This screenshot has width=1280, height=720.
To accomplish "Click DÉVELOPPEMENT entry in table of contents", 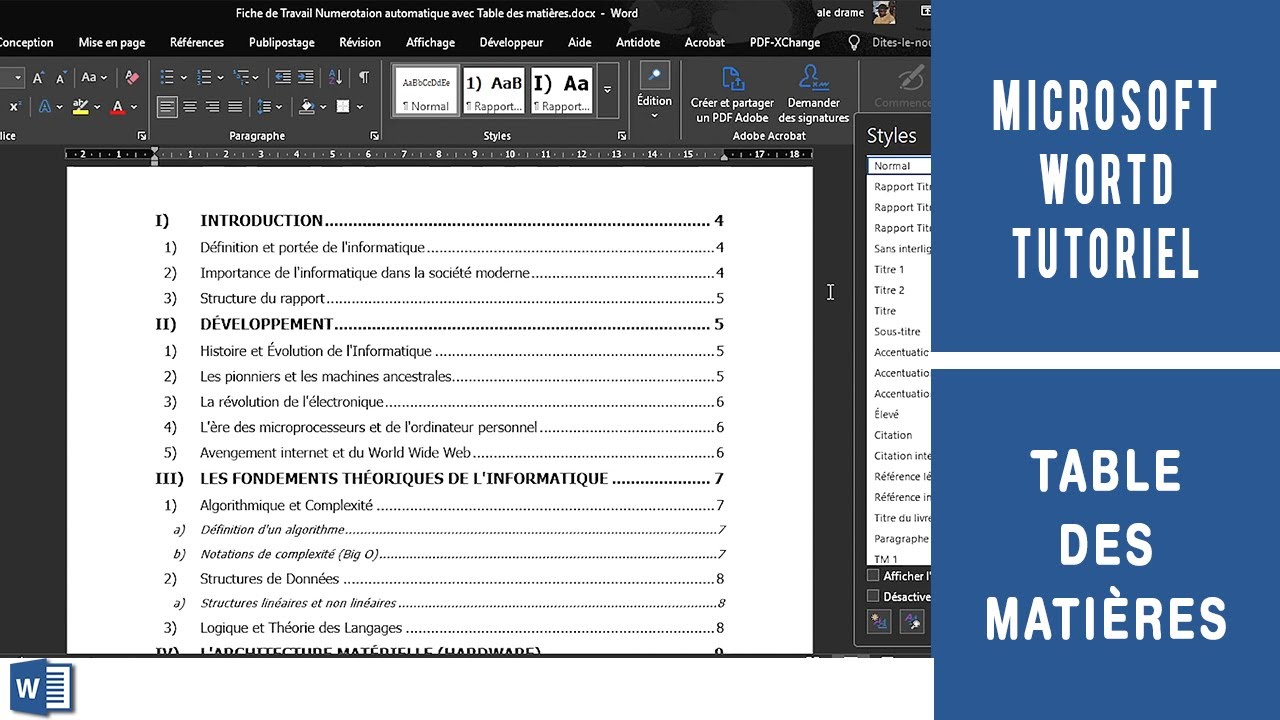I will (266, 324).
